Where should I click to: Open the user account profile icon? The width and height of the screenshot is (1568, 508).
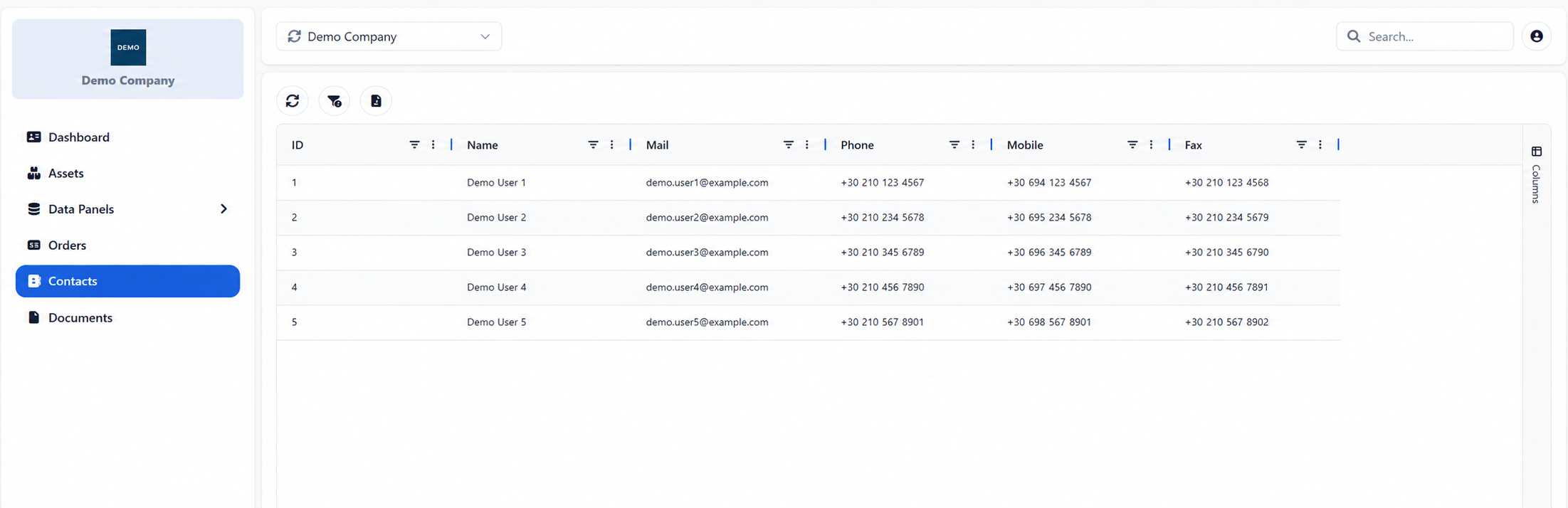coord(1537,36)
